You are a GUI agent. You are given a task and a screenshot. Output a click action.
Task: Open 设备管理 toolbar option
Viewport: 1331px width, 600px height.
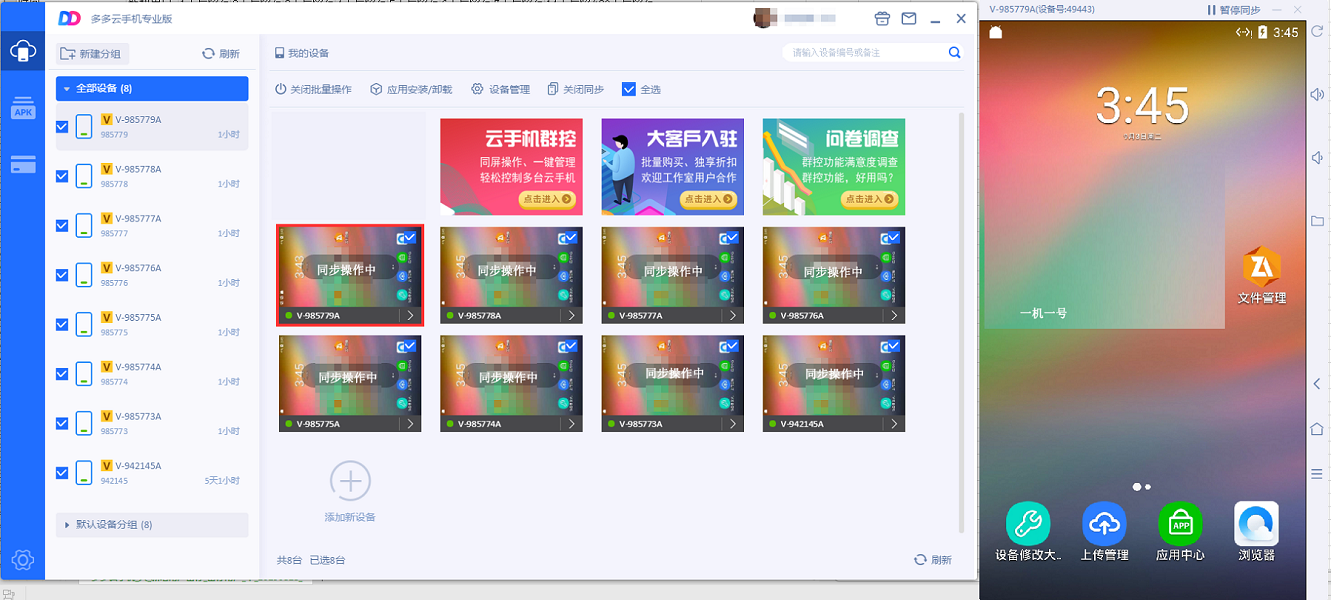(501, 89)
